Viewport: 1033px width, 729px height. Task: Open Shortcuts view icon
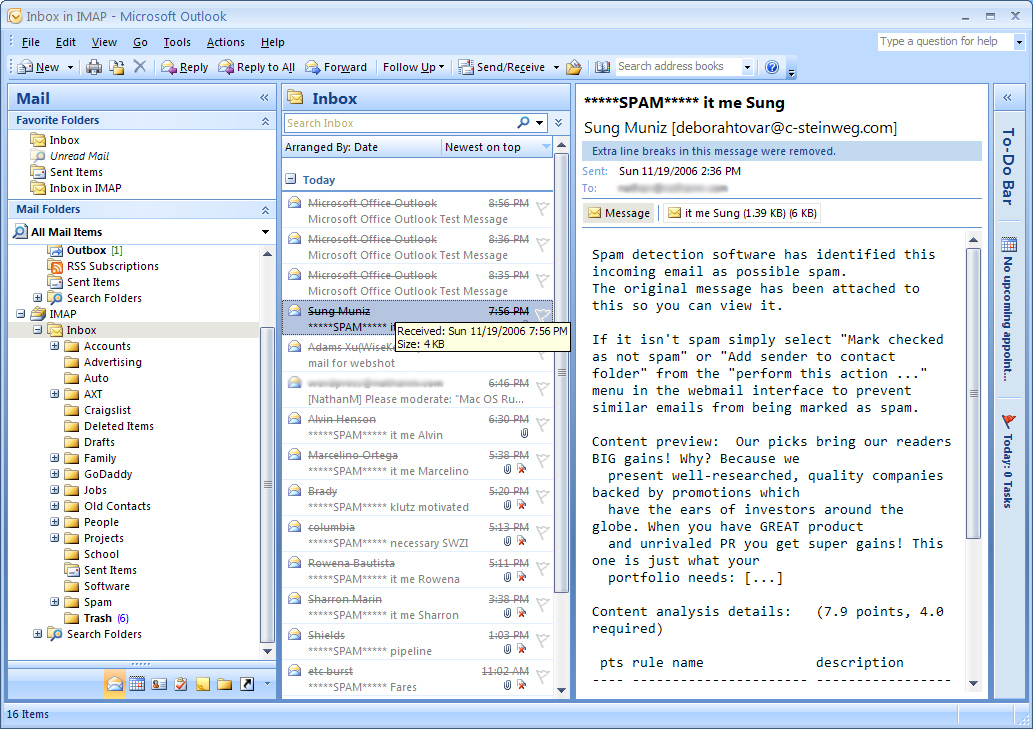pyautogui.click(x=247, y=684)
